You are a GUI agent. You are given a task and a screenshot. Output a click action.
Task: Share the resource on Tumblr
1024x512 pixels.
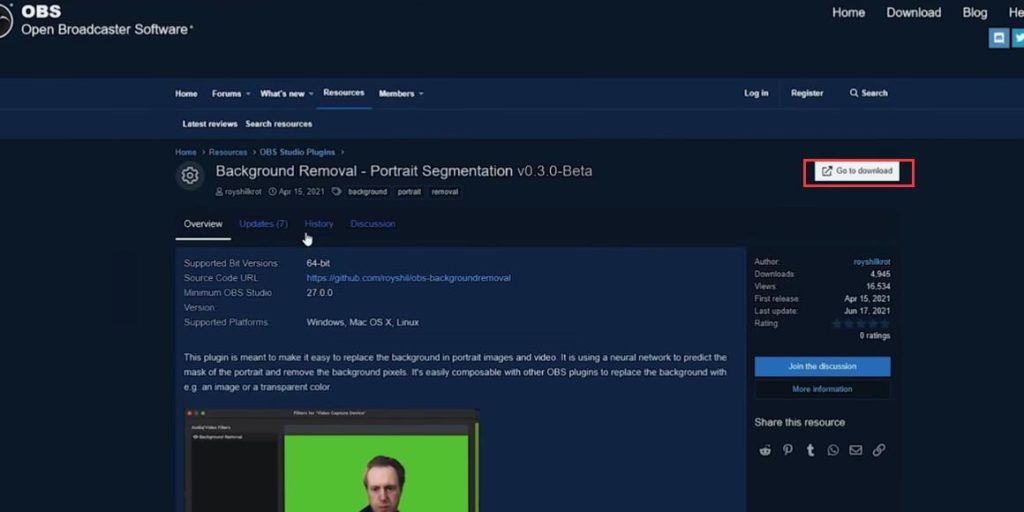tap(810, 450)
